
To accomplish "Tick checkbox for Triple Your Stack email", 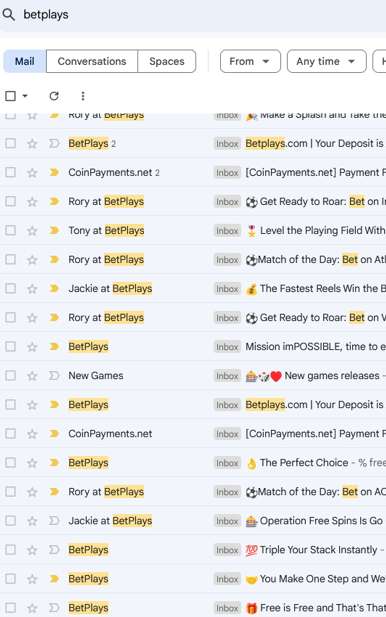I will [11, 550].
